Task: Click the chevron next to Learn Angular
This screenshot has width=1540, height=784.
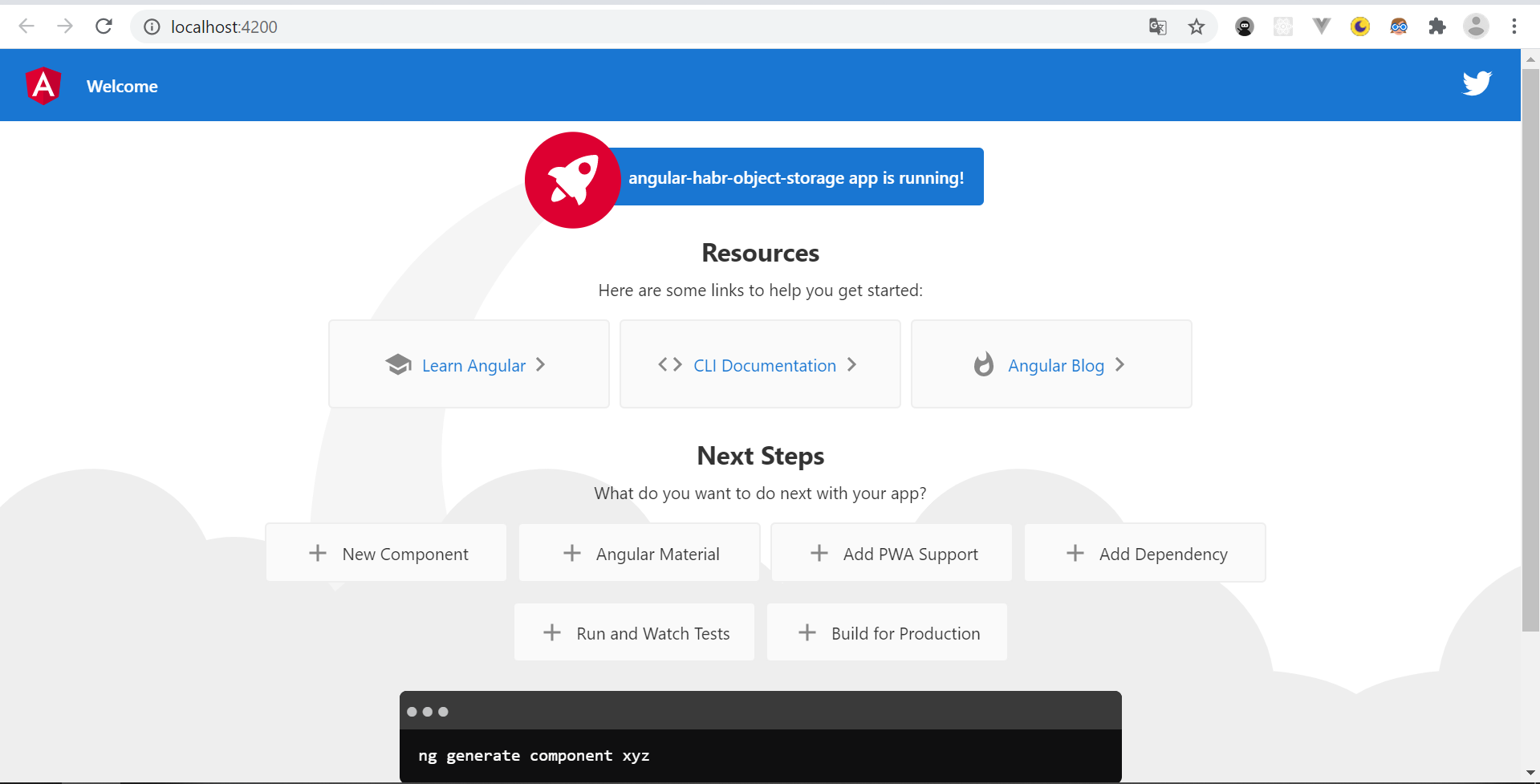Action: pyautogui.click(x=541, y=364)
